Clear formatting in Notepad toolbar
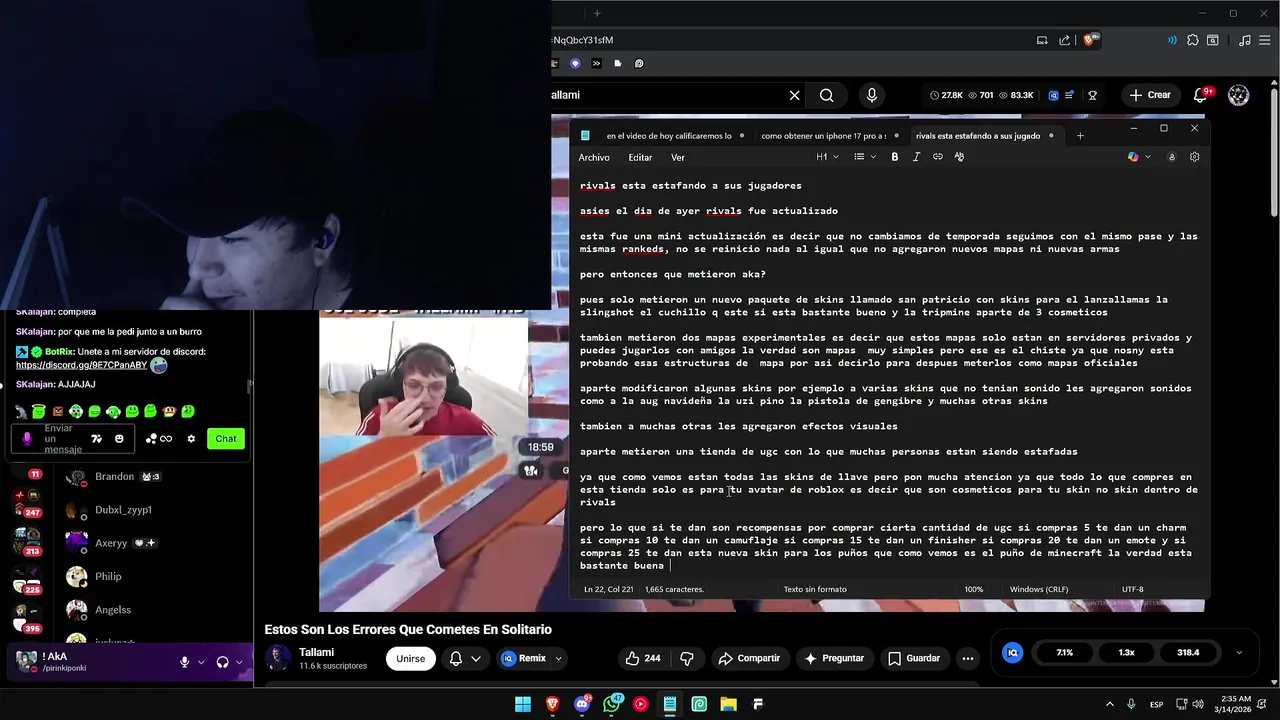This screenshot has width=1280, height=720. point(959,157)
